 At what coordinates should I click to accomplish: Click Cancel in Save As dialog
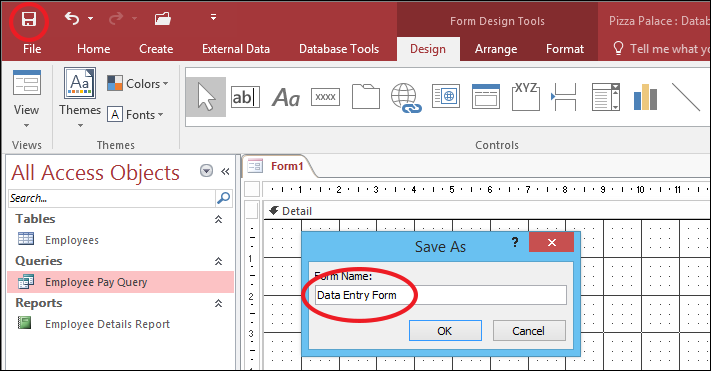coord(529,331)
